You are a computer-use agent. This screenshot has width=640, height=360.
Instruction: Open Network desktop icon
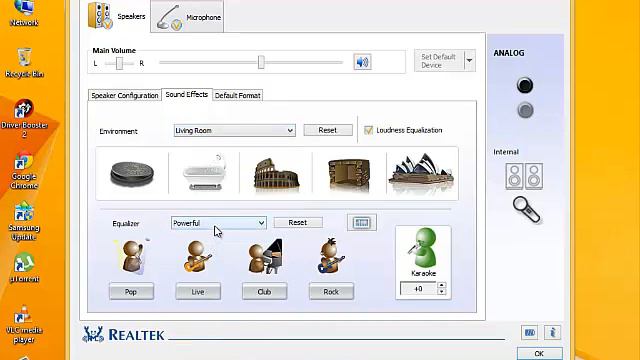[24, 13]
